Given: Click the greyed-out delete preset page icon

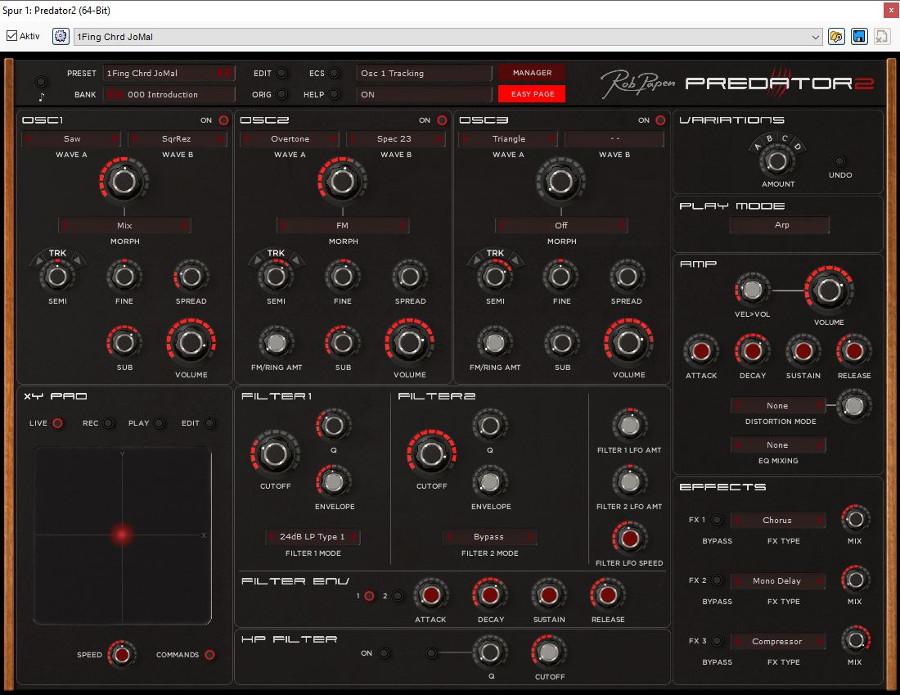Looking at the screenshot, I should 881,37.
